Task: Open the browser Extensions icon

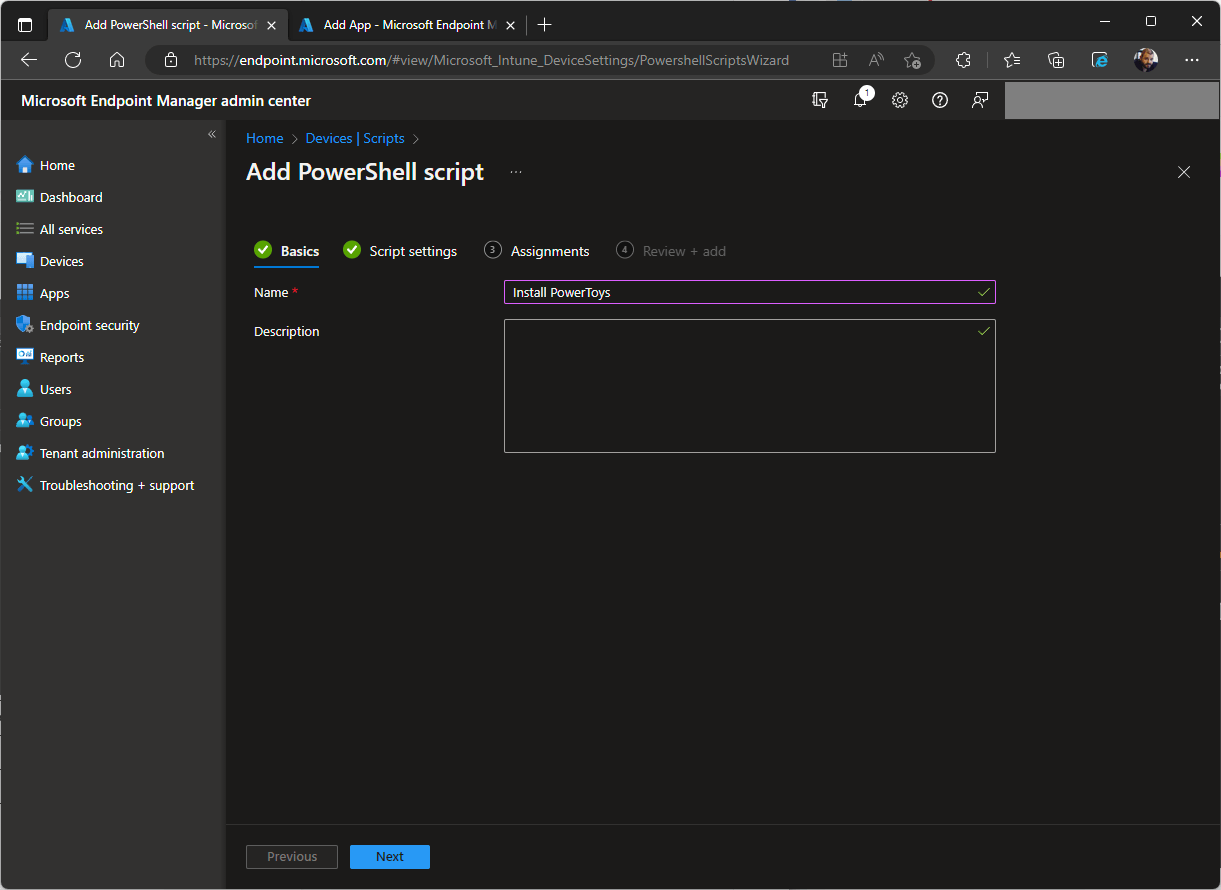Action: pos(963,60)
